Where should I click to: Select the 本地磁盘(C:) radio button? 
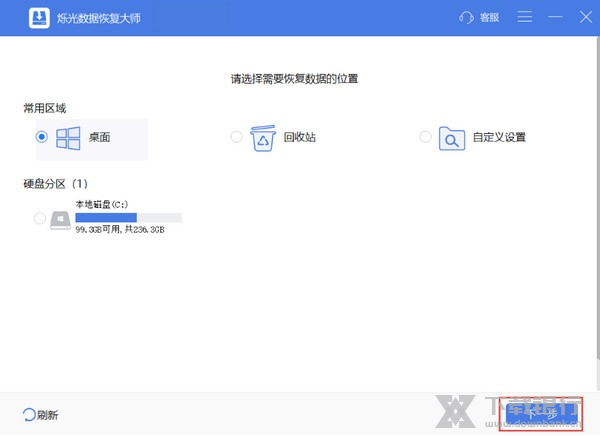(x=40, y=218)
